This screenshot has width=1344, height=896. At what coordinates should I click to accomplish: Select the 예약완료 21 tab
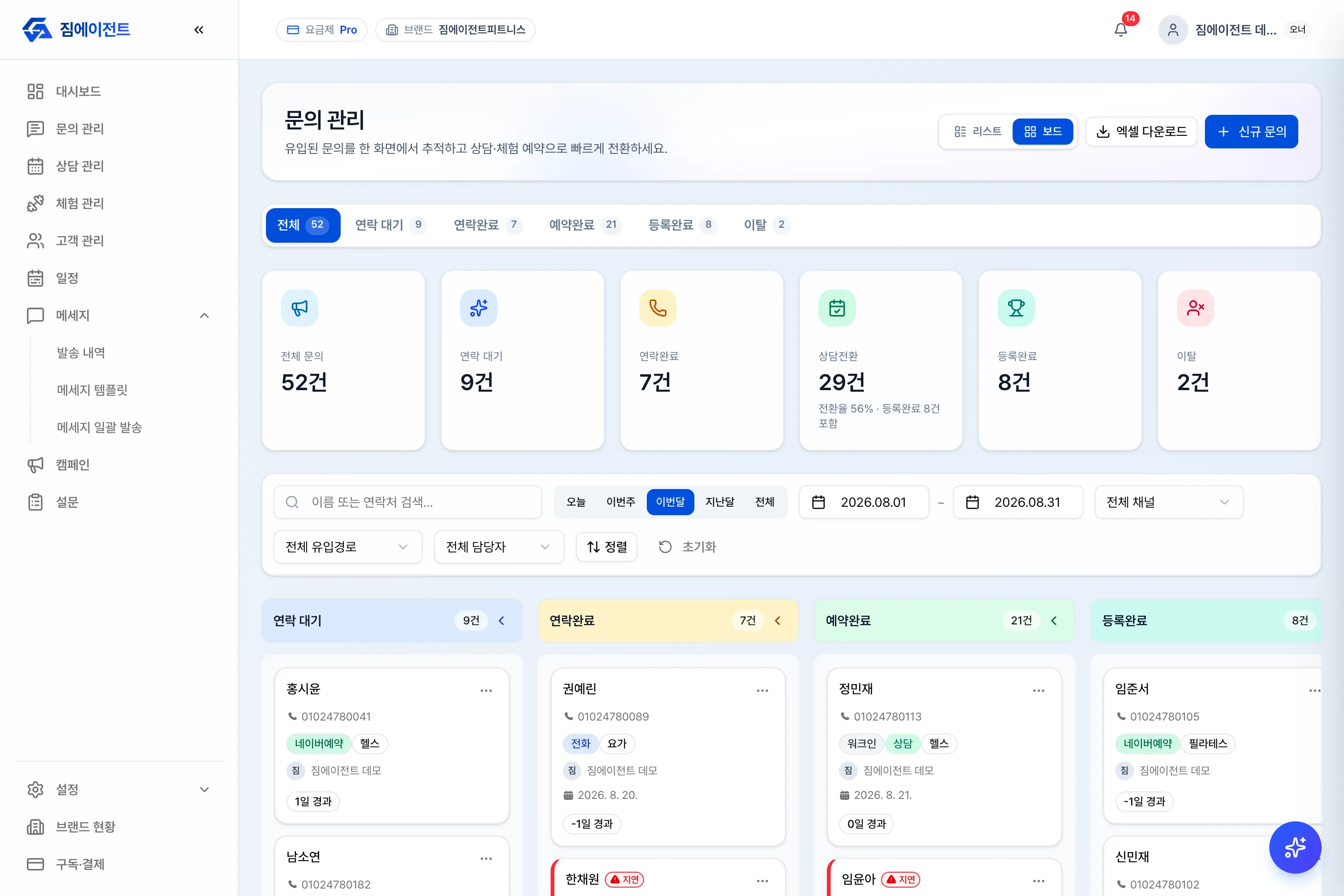click(586, 225)
